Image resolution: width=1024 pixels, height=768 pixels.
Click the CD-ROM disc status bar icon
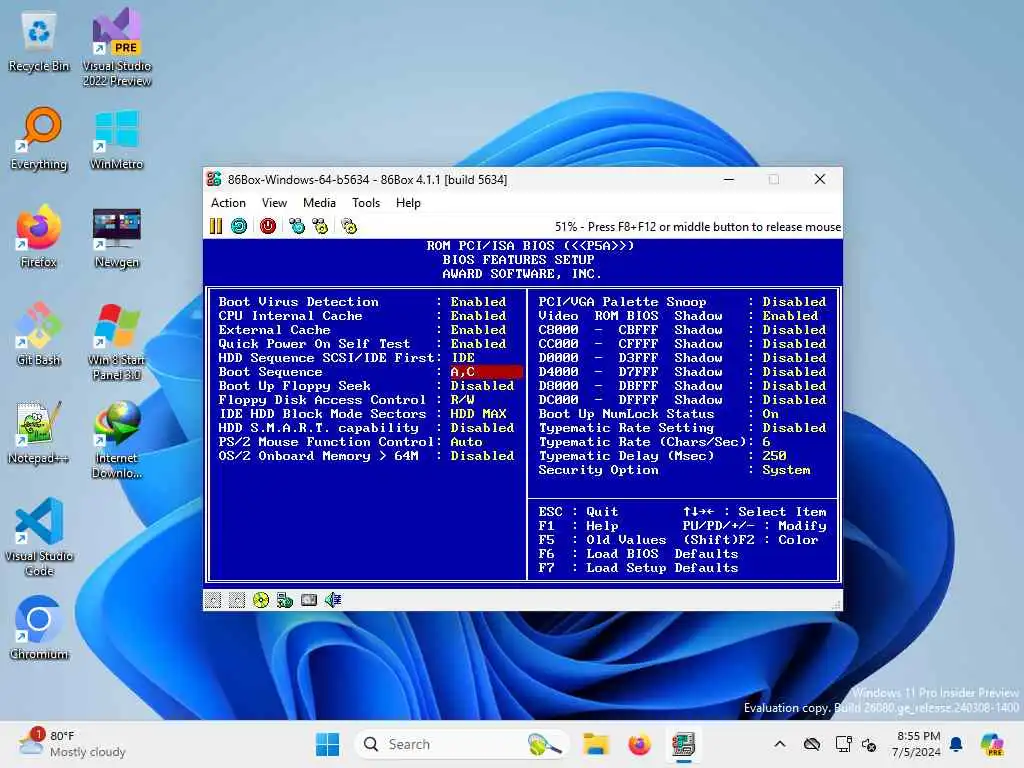(261, 600)
